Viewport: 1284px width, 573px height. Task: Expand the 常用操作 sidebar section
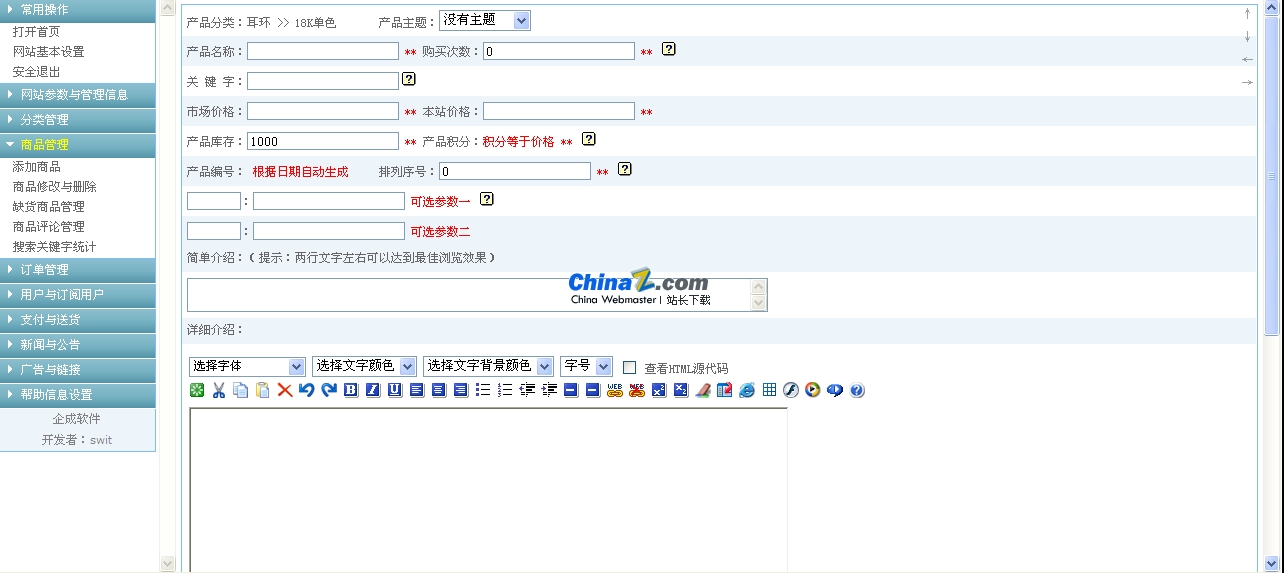click(x=78, y=10)
